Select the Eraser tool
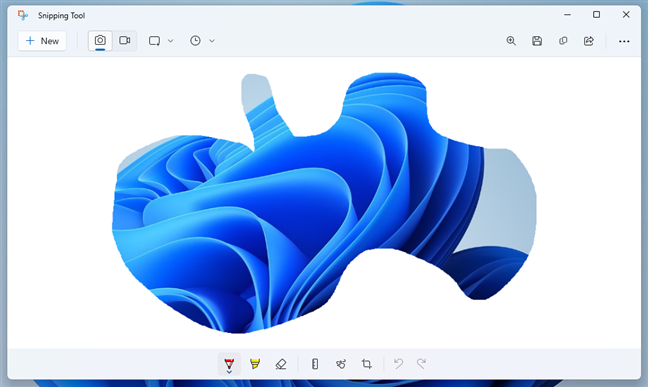The width and height of the screenshot is (648, 387). click(x=281, y=364)
